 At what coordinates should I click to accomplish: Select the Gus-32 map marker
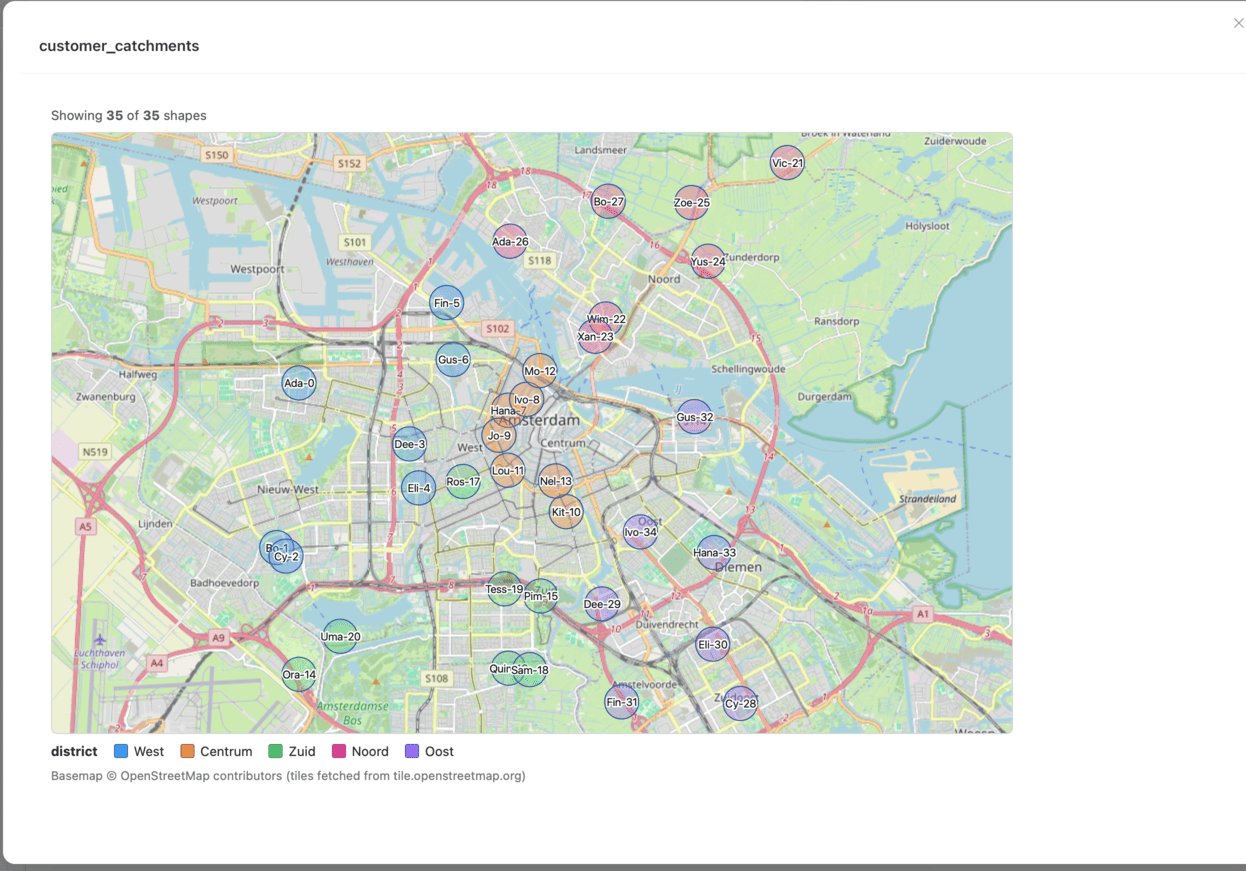pos(694,417)
